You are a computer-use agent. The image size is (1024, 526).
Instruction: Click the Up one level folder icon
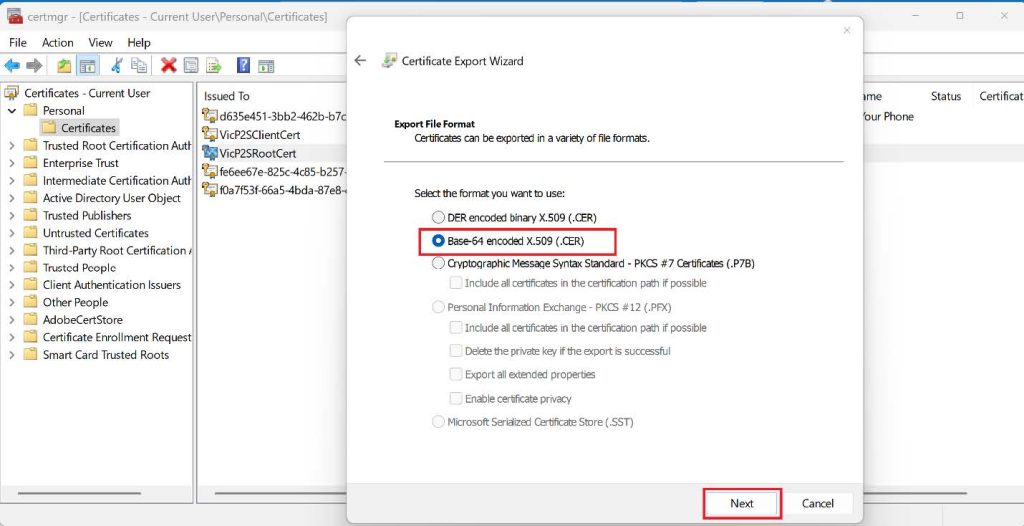(64, 66)
